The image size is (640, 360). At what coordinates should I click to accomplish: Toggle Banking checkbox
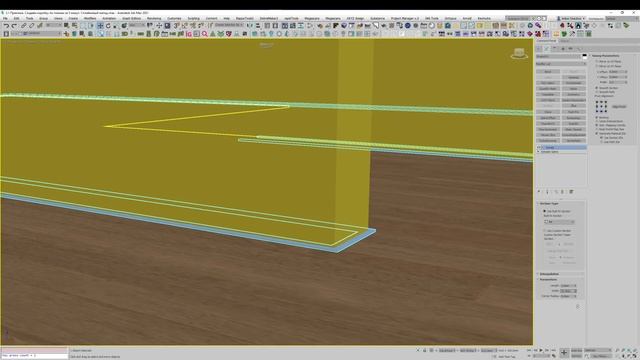pos(597,118)
